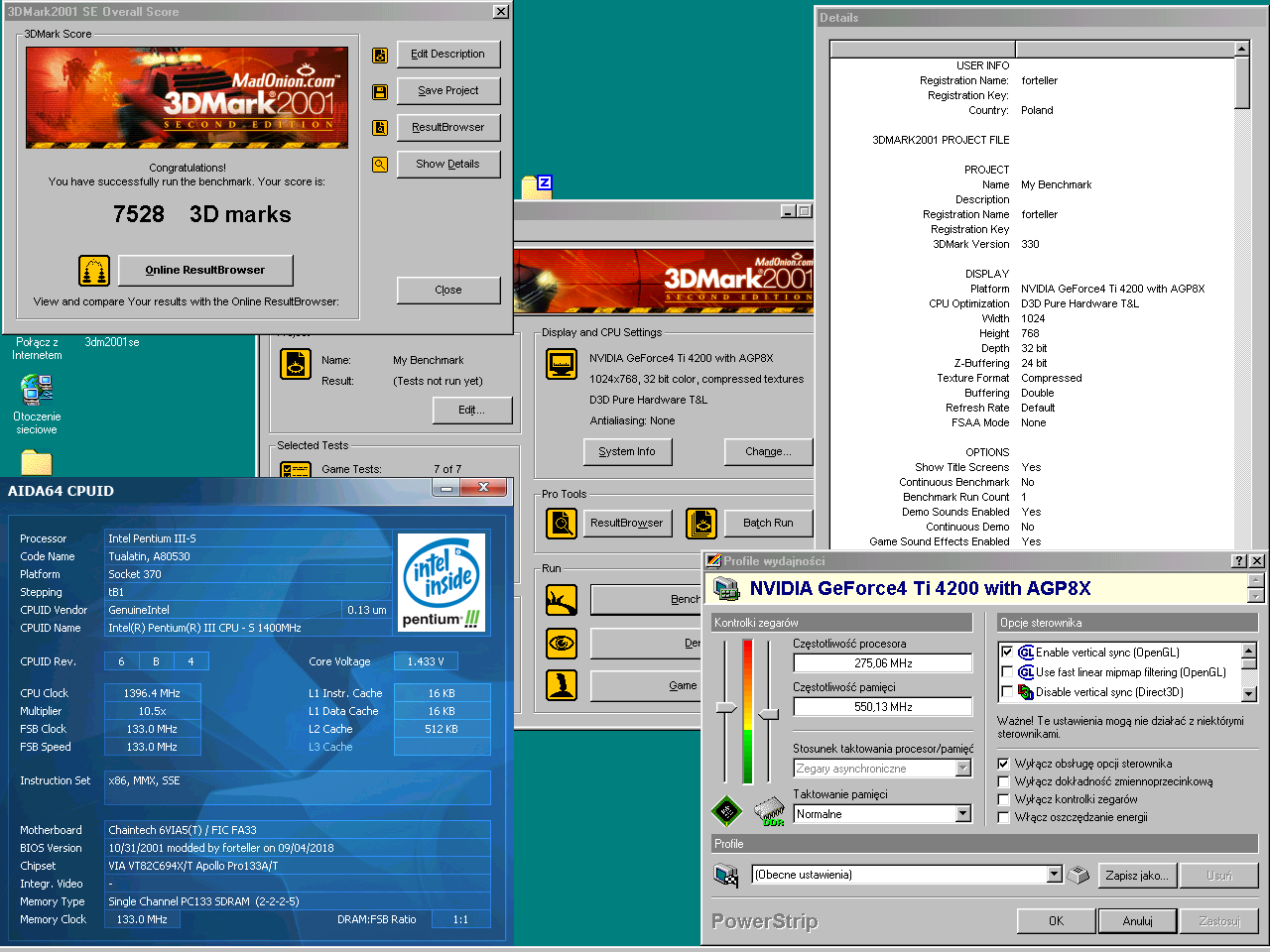The height and width of the screenshot is (952, 1270).
Task: Check Wyłącz dokładność zmiennoprzecinkową
Action: [1003, 781]
